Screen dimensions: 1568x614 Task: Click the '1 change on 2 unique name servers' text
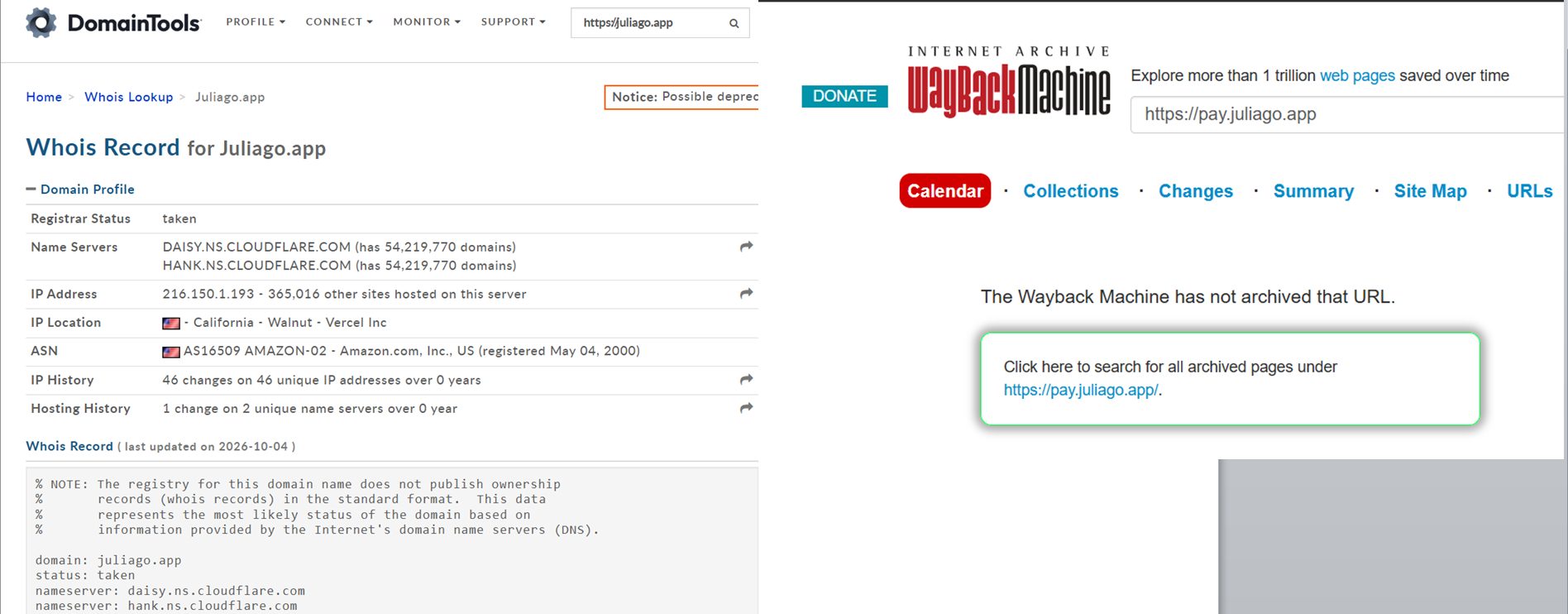click(275, 409)
